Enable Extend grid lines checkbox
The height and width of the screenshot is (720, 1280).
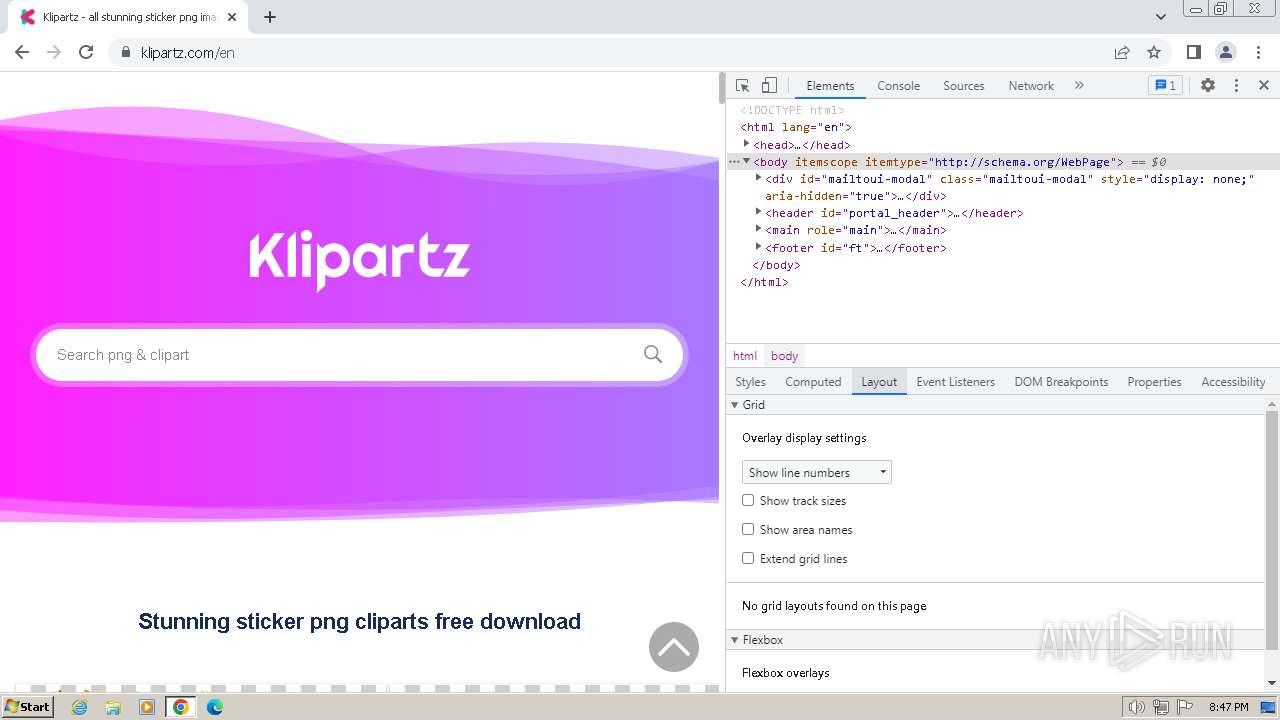(748, 558)
